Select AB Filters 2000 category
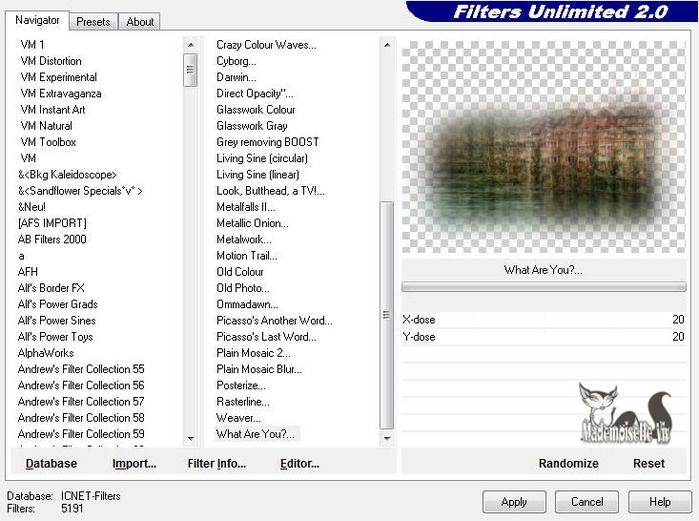Screen dimensions: 699x521 tap(52, 239)
